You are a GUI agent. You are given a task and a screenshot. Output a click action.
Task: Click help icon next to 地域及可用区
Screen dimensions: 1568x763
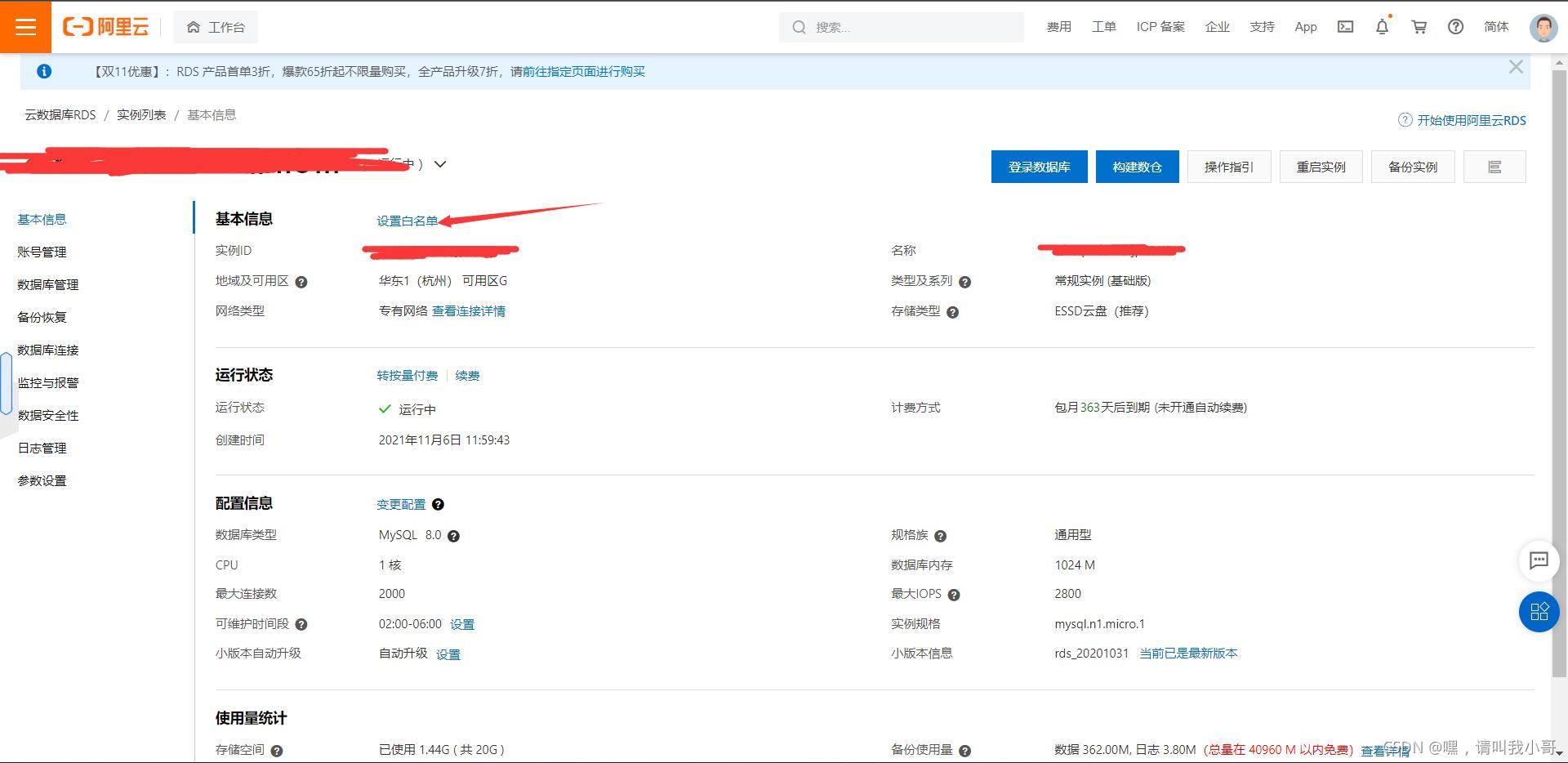301,283
